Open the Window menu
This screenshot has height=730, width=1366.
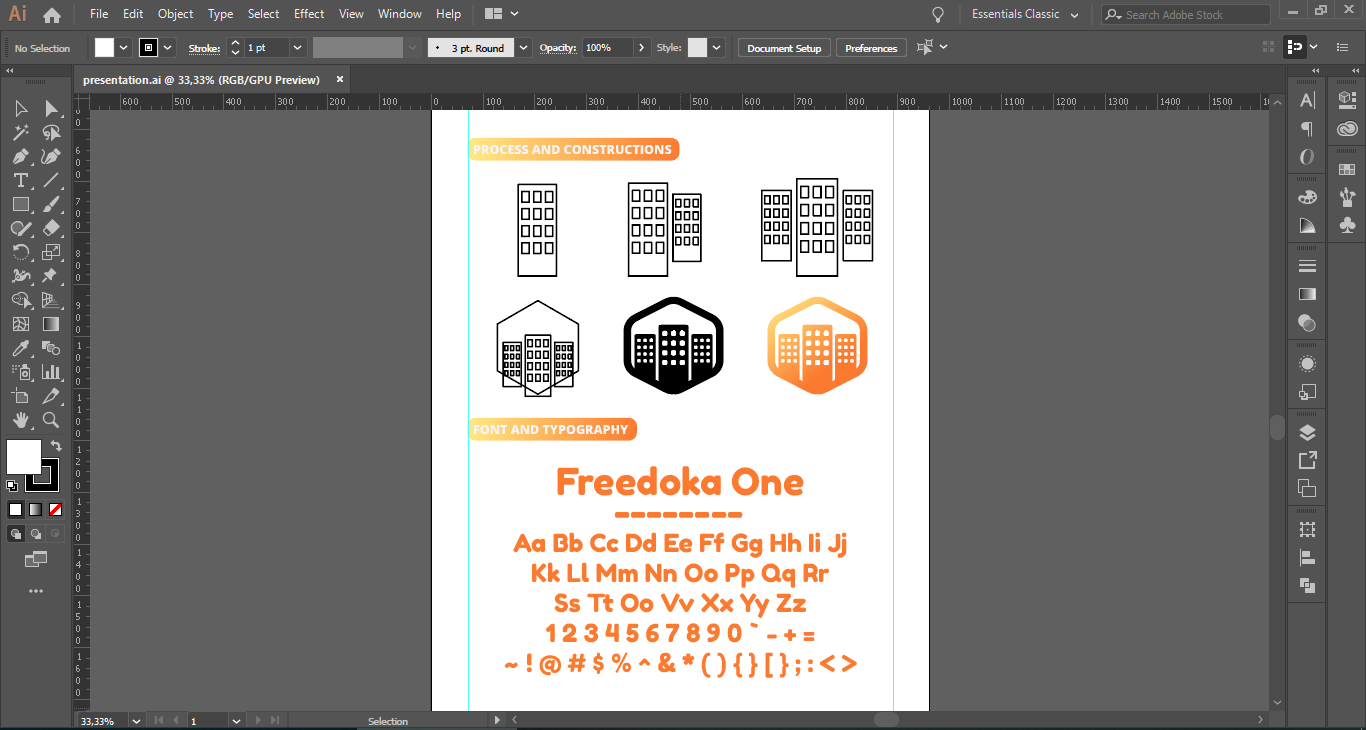[x=400, y=14]
